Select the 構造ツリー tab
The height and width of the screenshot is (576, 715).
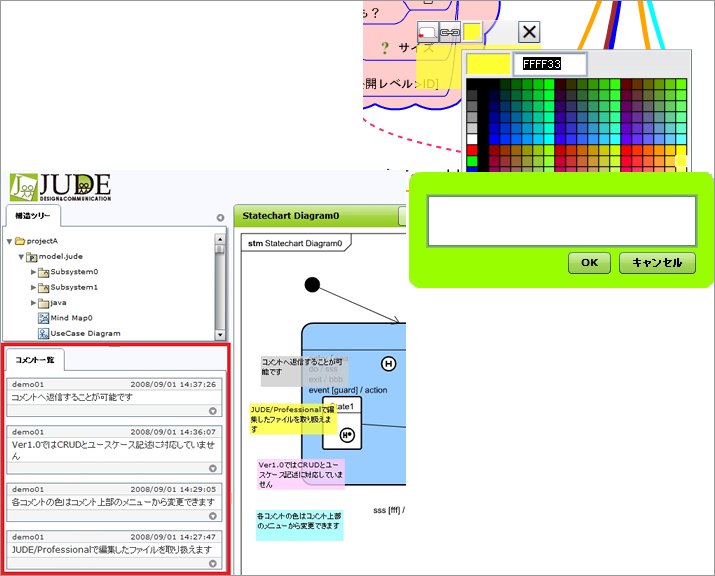click(x=32, y=216)
